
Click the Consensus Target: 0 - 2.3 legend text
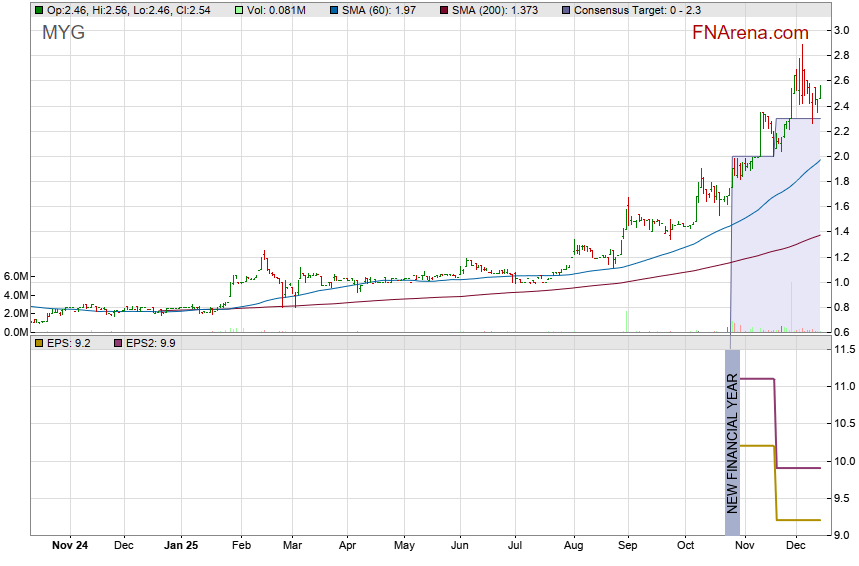pos(635,10)
